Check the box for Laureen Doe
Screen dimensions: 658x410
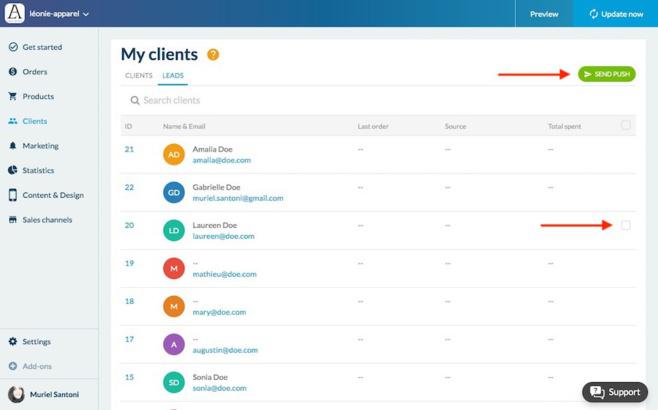coord(626,226)
